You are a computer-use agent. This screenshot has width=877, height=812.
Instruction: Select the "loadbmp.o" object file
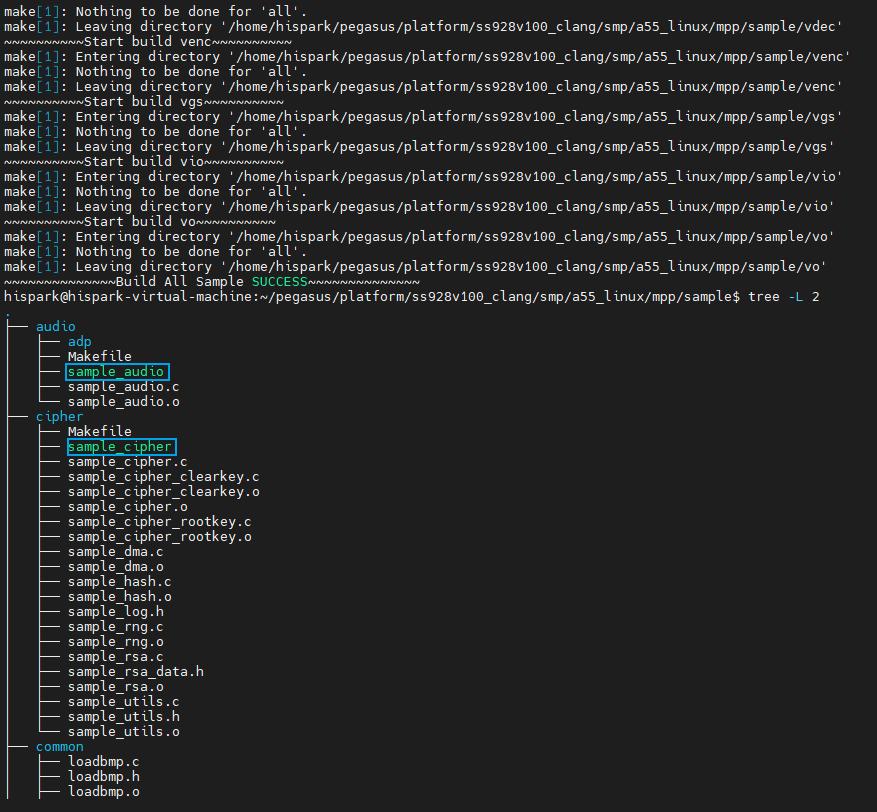pyautogui.click(x=103, y=792)
